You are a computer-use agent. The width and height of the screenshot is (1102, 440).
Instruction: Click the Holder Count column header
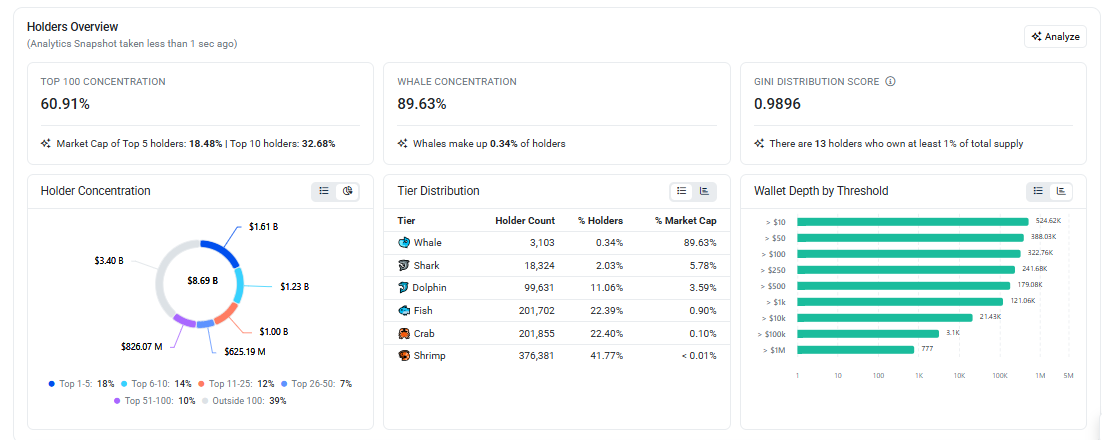[525, 221]
